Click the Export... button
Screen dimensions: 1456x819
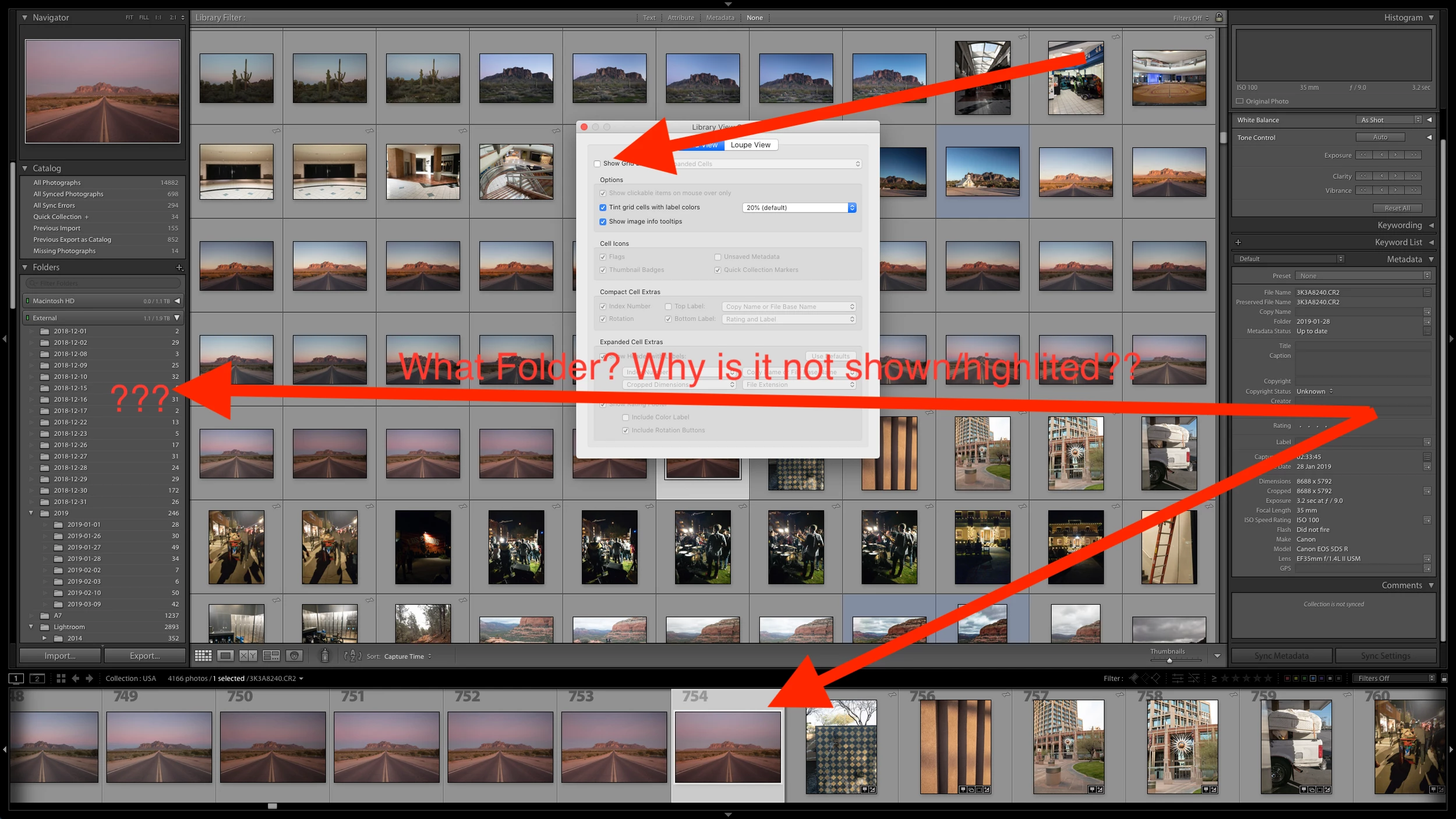(x=144, y=656)
